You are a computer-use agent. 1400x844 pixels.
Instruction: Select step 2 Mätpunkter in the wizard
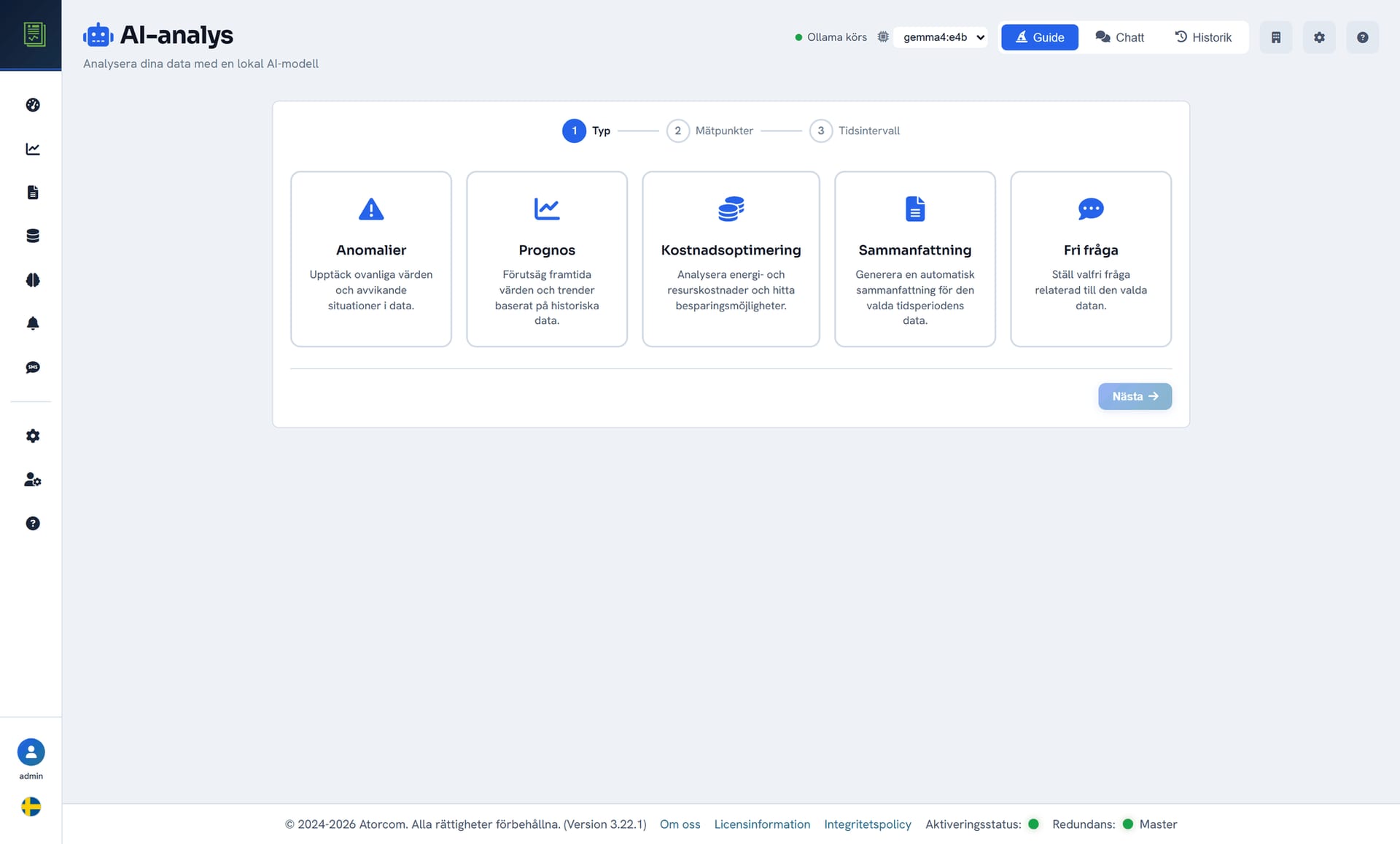[709, 131]
